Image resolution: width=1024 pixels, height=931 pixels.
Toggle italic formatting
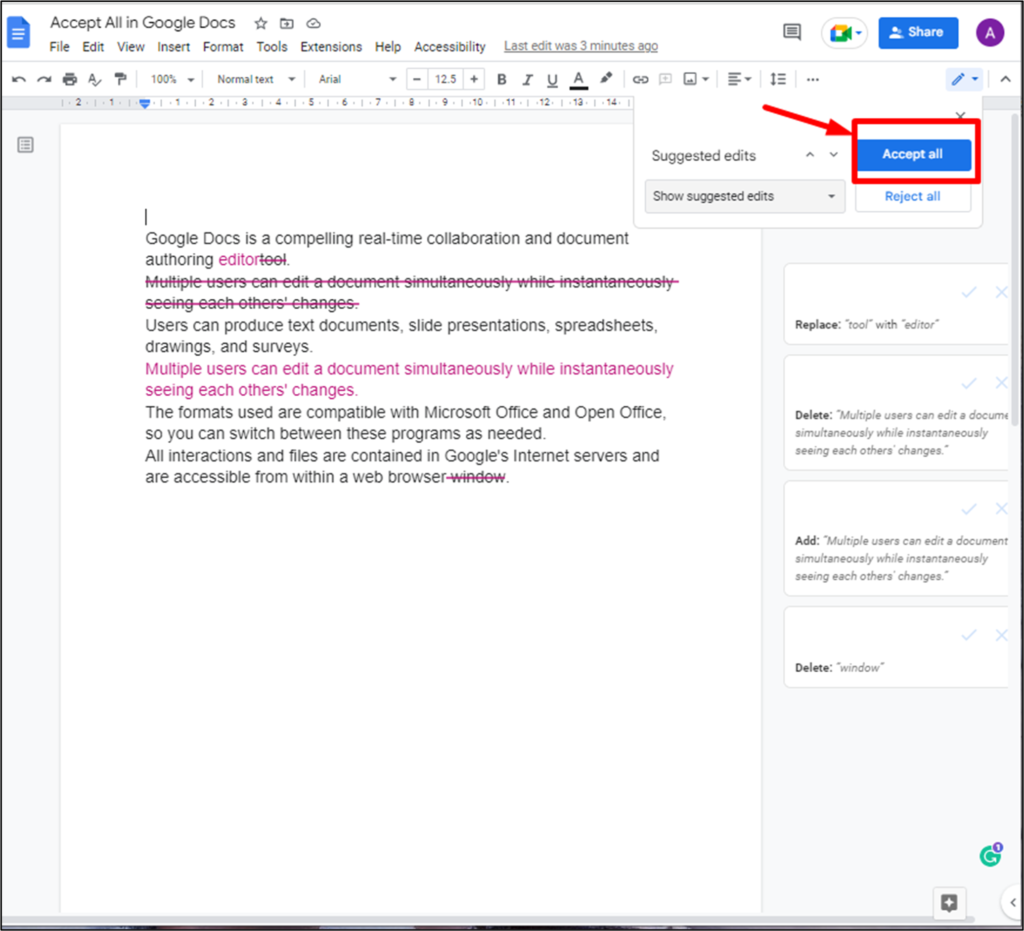coord(527,80)
